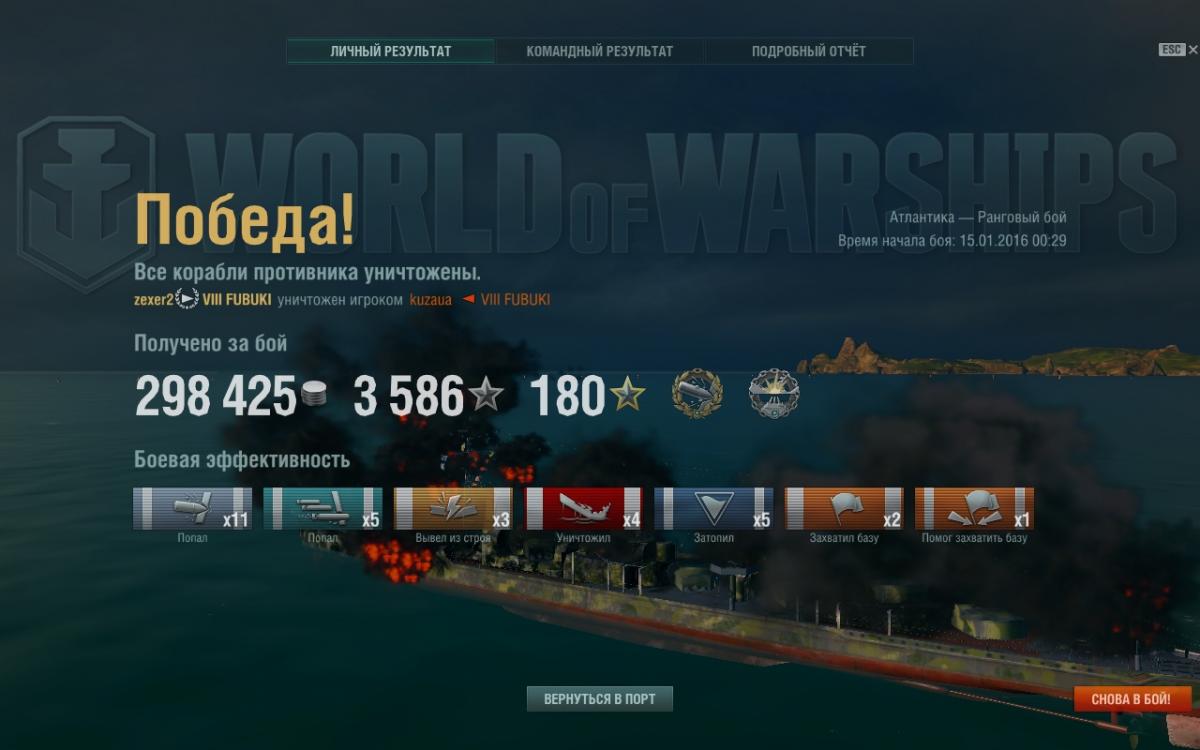Click the second silver achievement medal

tap(774, 393)
